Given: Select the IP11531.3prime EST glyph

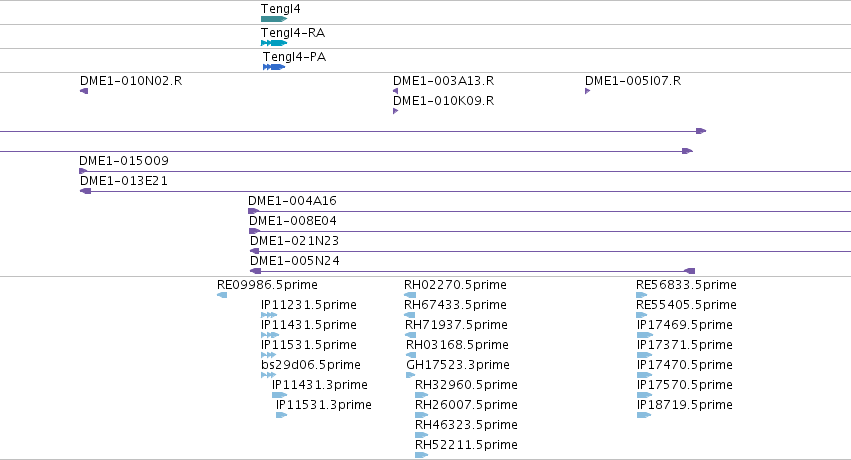Looking at the screenshot, I should point(281,415).
